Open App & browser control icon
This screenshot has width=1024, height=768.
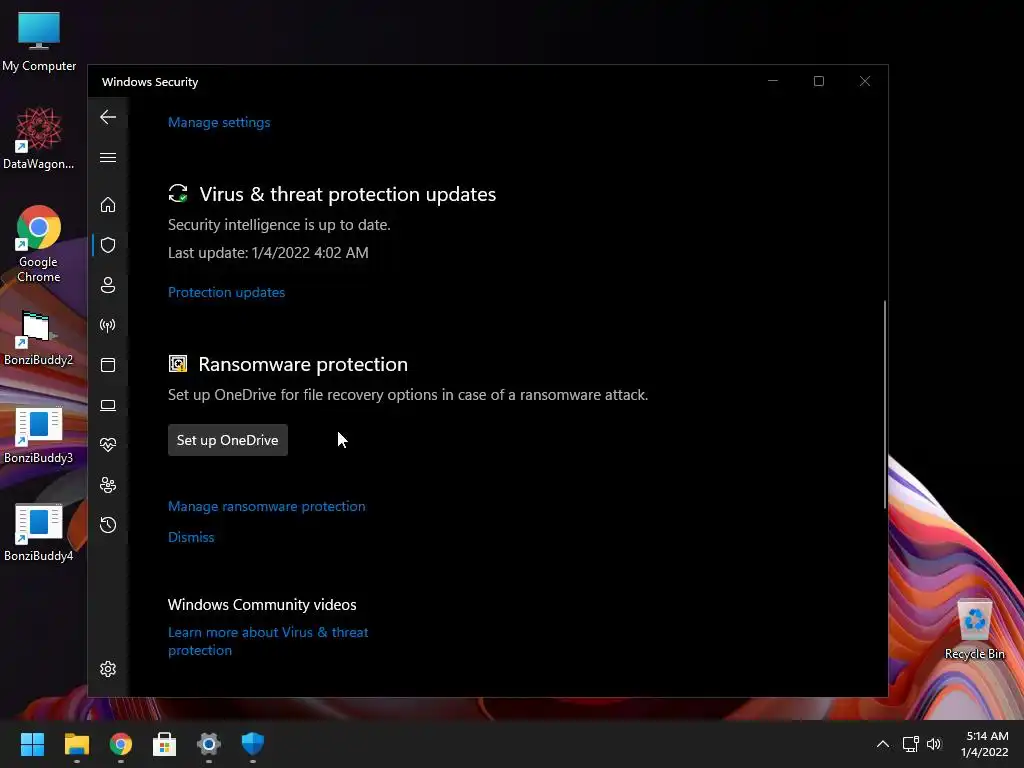pos(108,365)
